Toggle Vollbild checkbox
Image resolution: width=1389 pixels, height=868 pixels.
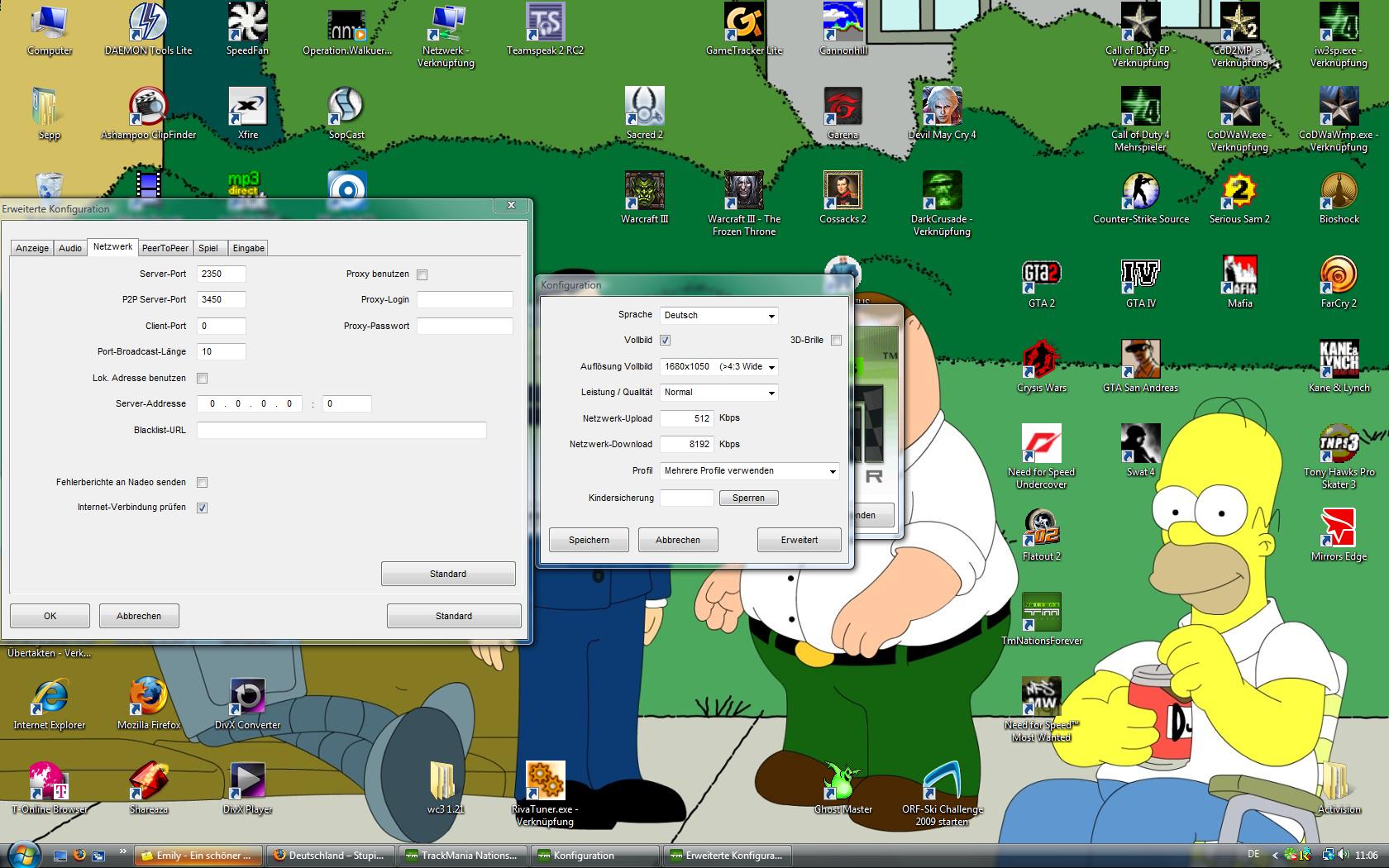click(665, 340)
